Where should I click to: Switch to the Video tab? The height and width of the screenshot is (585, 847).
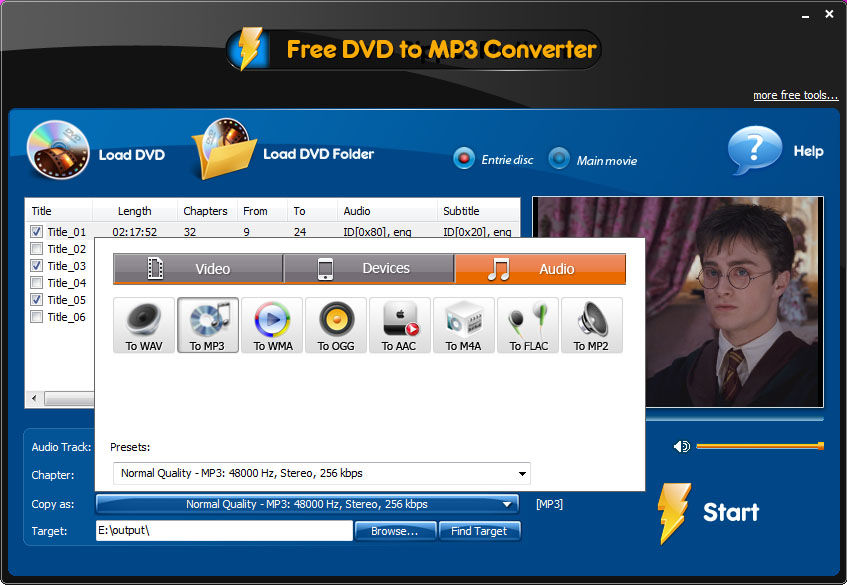pyautogui.click(x=198, y=268)
